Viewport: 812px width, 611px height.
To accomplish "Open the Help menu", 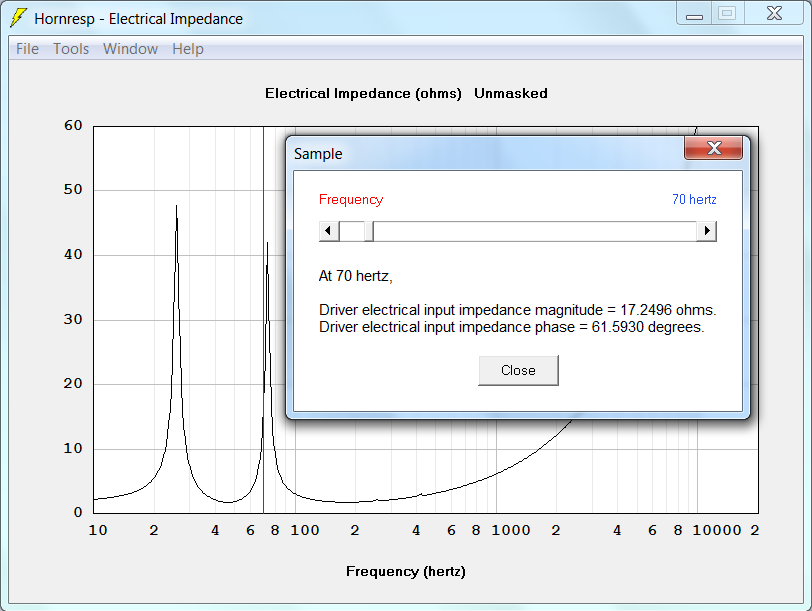I will 188,49.
